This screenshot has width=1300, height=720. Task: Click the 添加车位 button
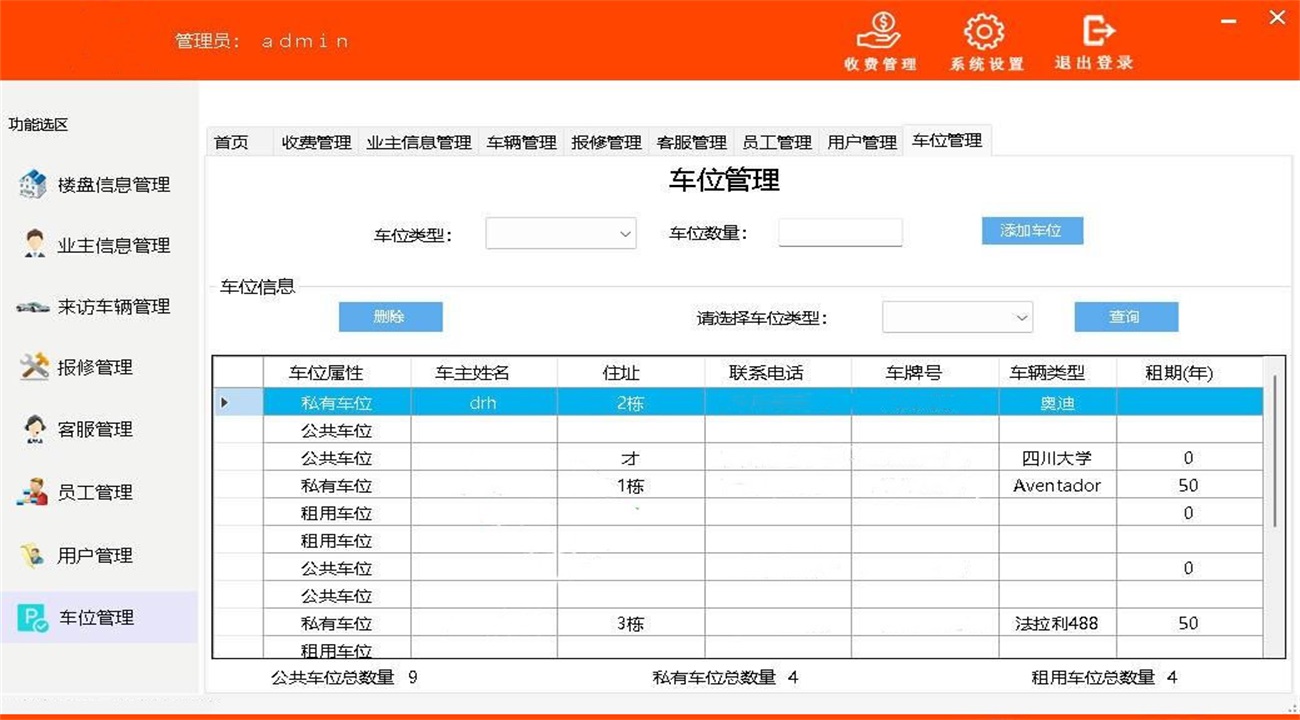[x=1032, y=230]
